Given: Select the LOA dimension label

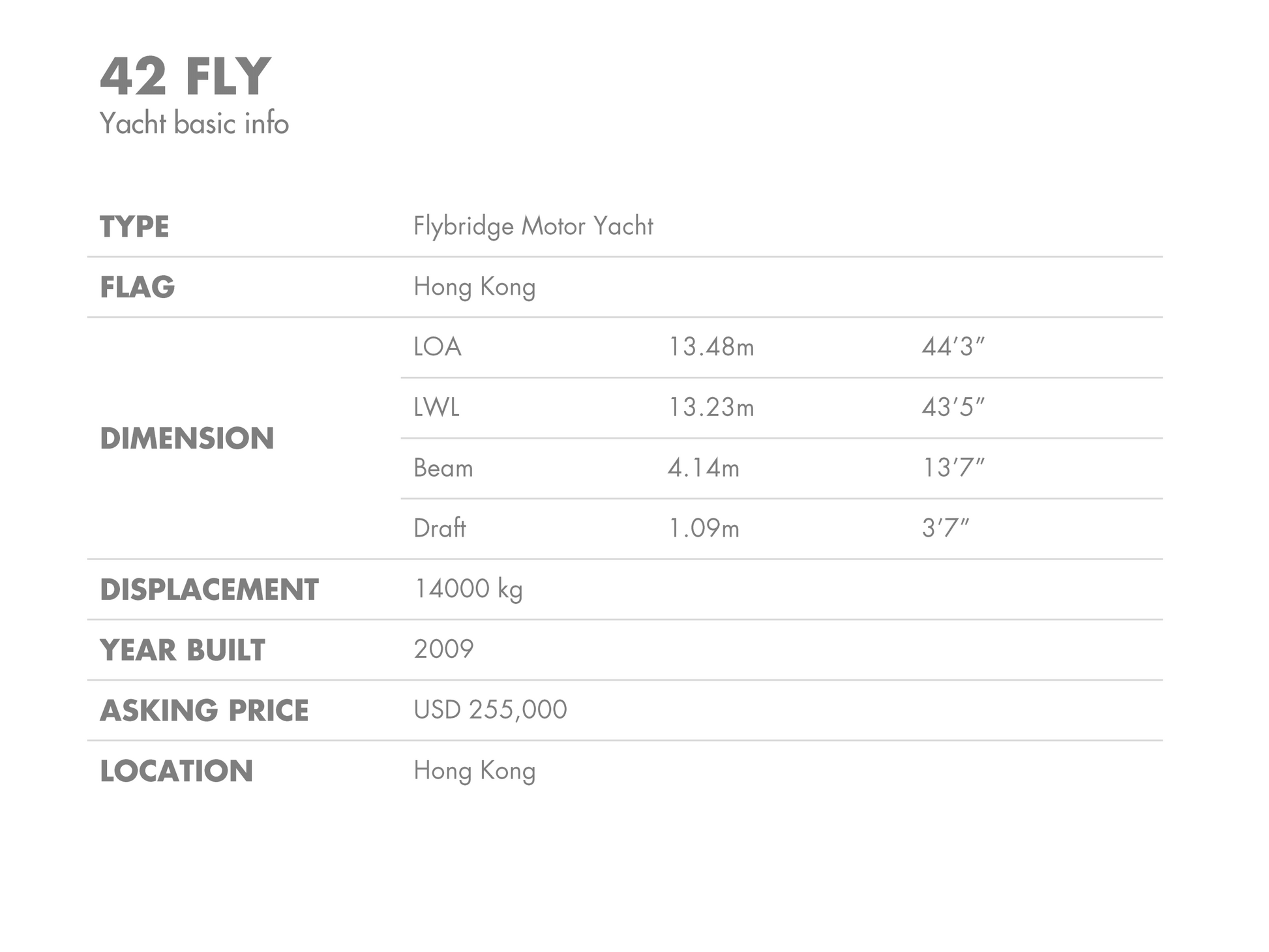Looking at the screenshot, I should [437, 347].
